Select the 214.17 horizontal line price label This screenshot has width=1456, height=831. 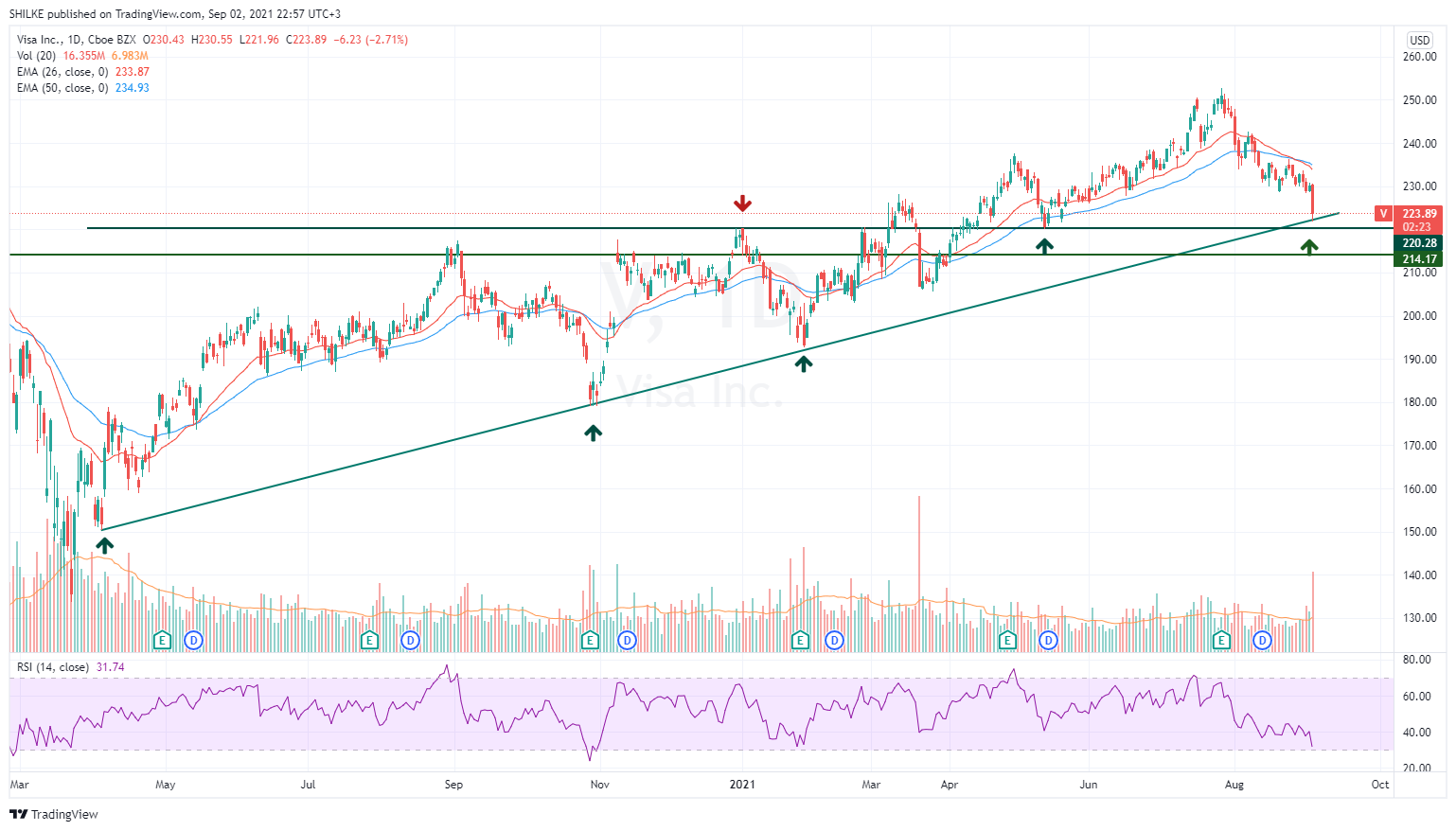[x=1419, y=259]
